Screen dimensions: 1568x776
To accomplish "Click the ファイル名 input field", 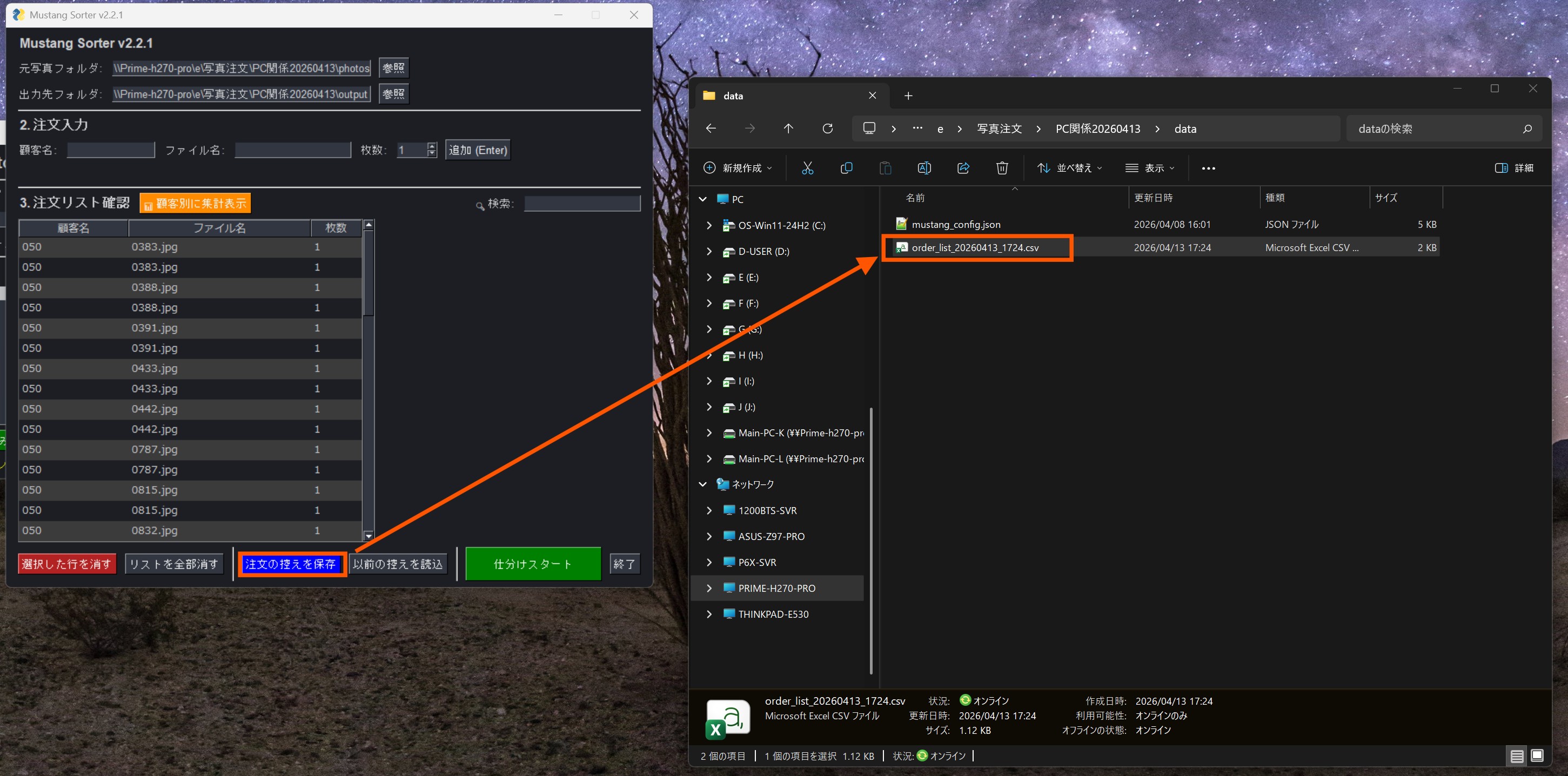I will [293, 150].
